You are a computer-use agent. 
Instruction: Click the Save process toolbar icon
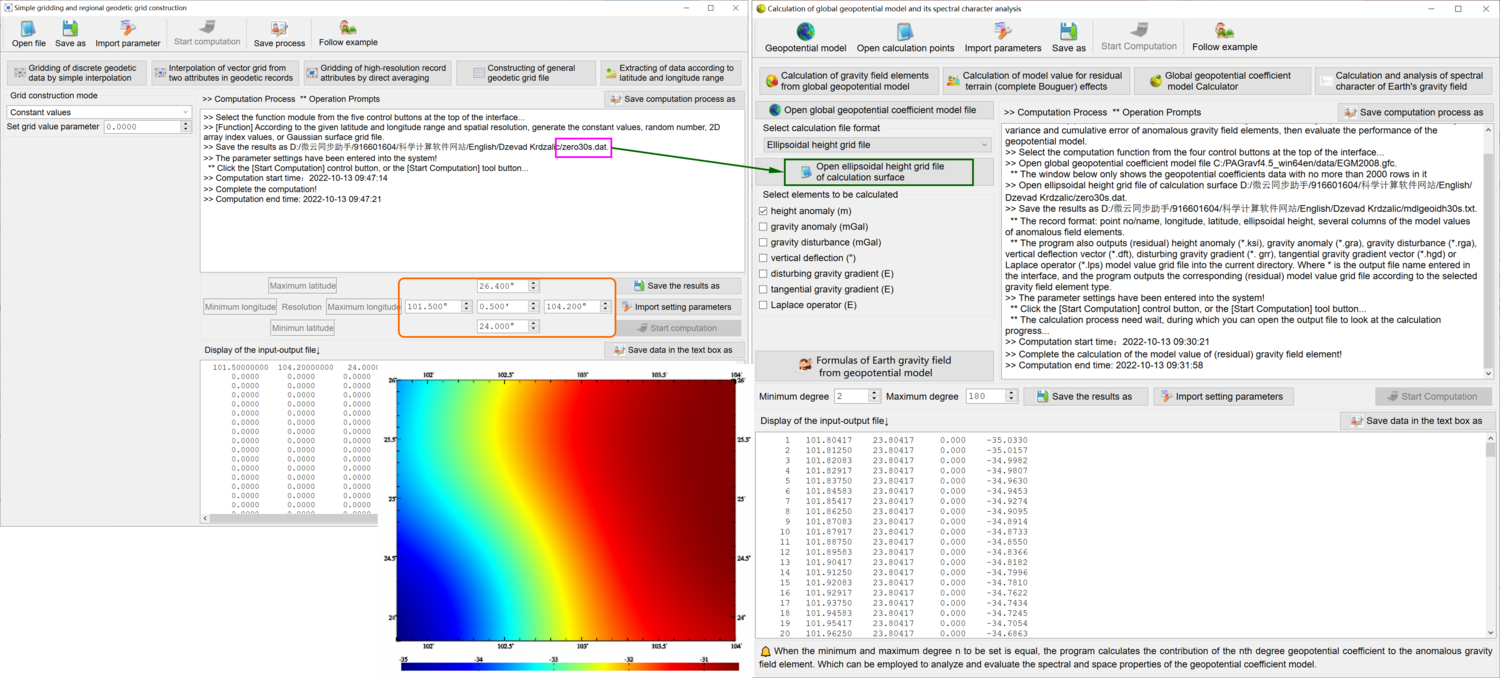click(279, 33)
